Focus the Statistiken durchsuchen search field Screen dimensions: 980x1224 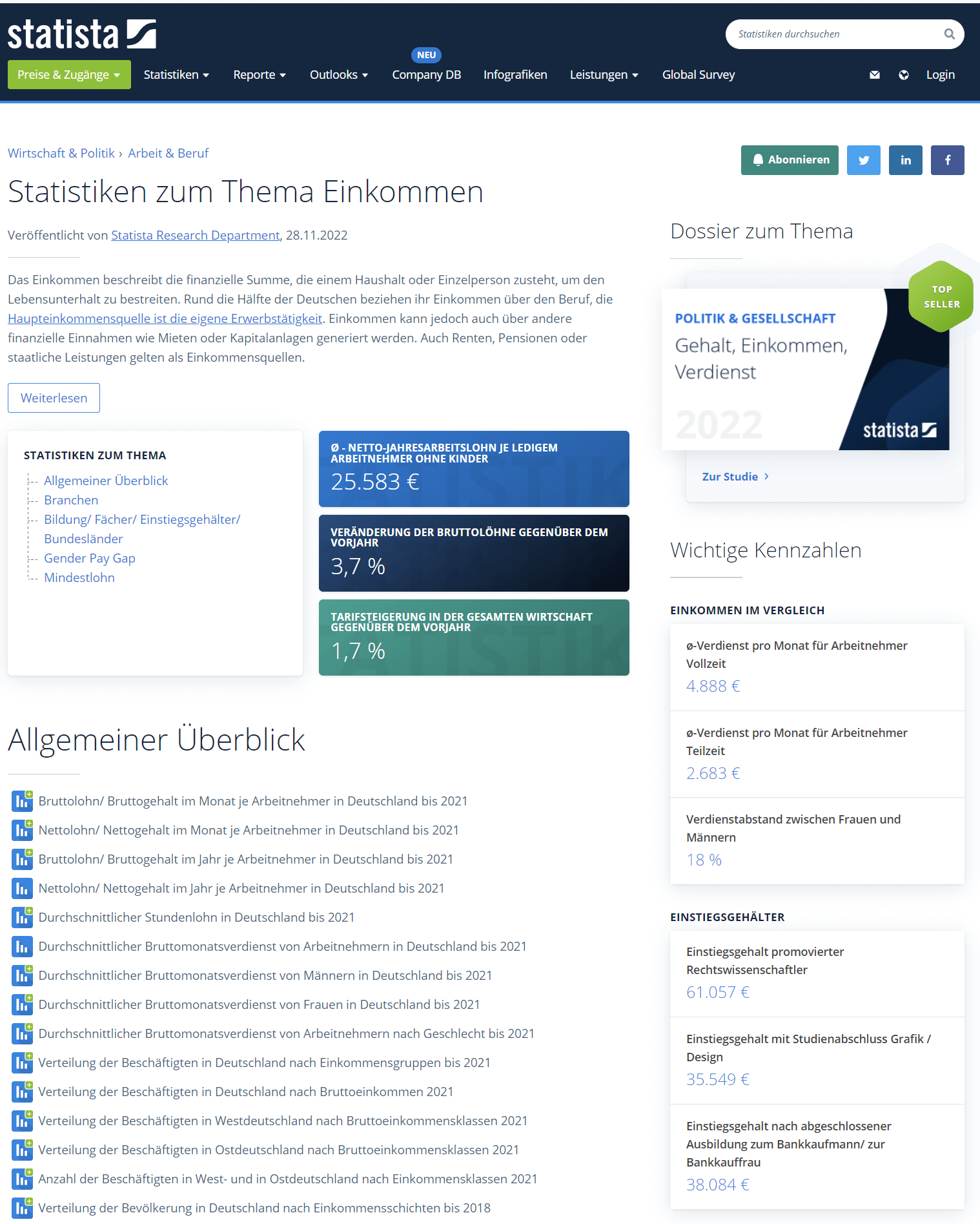click(x=836, y=34)
